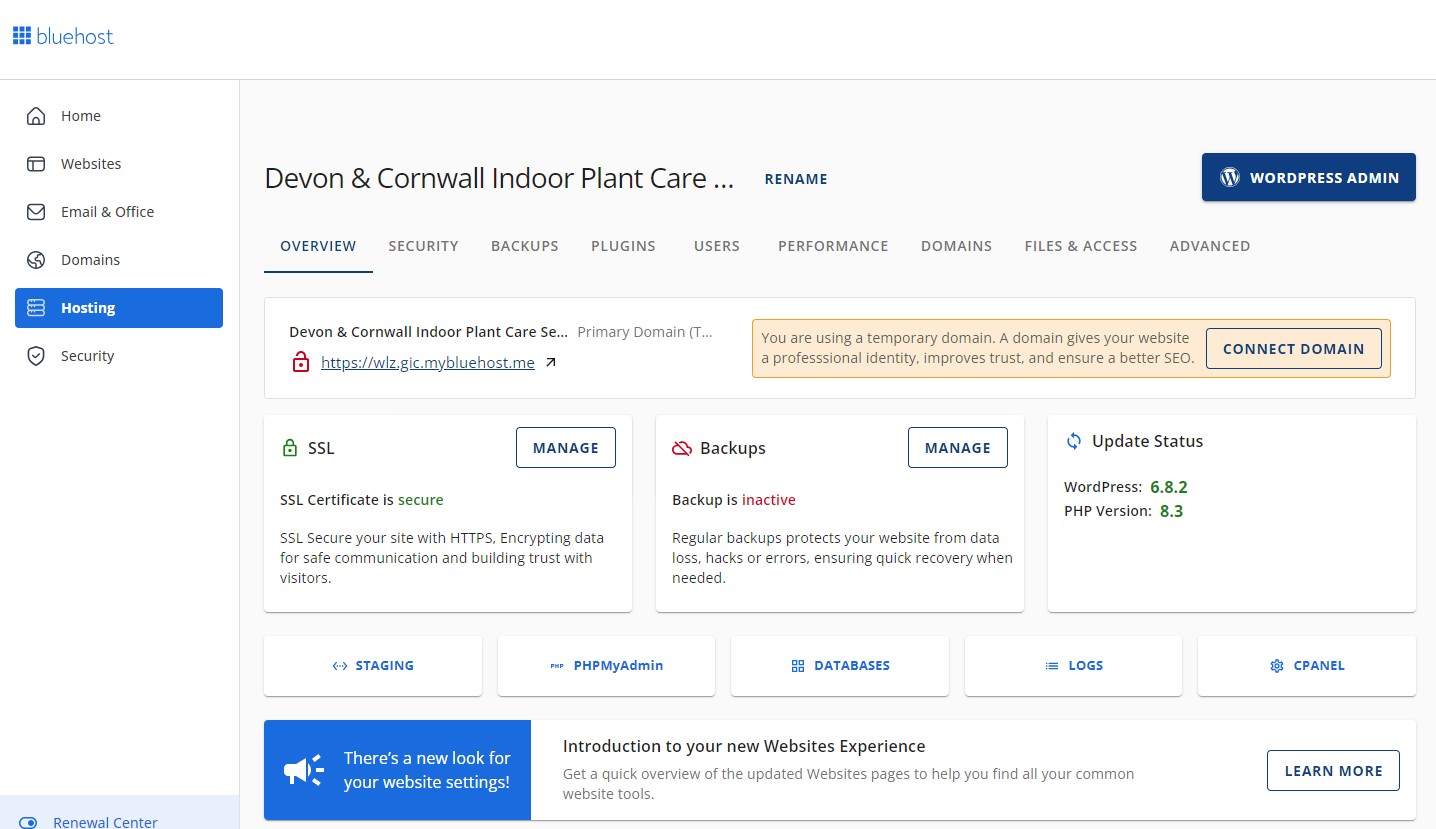The width and height of the screenshot is (1436, 829).
Task: Click 'Introduction to your new Websites Experience' heading
Action: tap(744, 746)
